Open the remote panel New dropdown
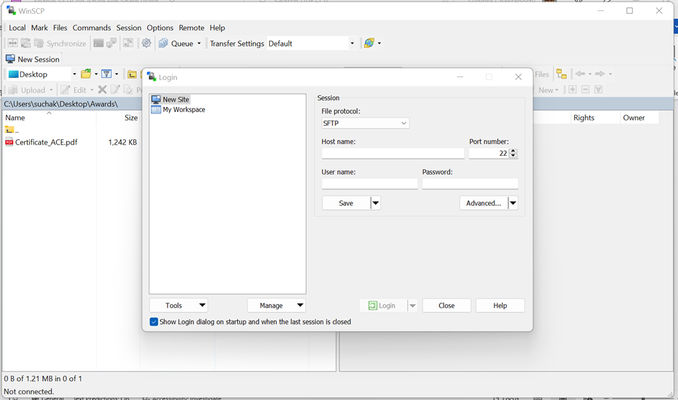 pyautogui.click(x=548, y=90)
